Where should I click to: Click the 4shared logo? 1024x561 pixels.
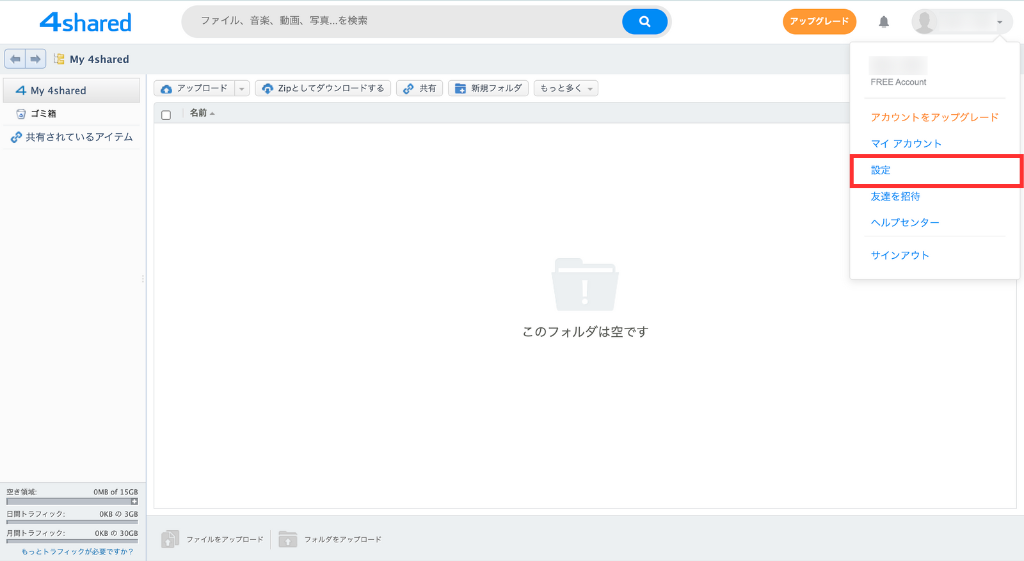(85, 21)
